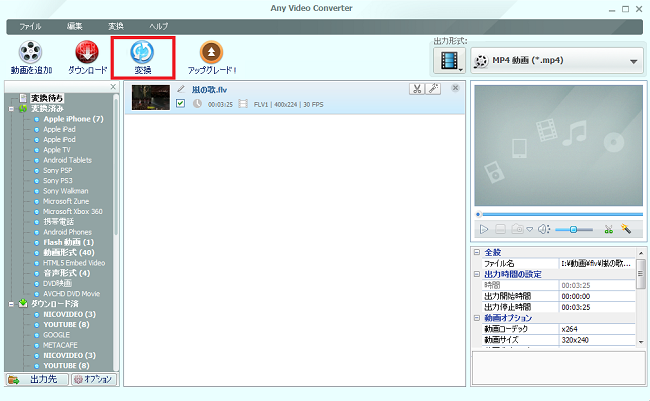The width and height of the screenshot is (650, 401).
Task: Click the wand effects icon under preview
Action: click(626, 229)
